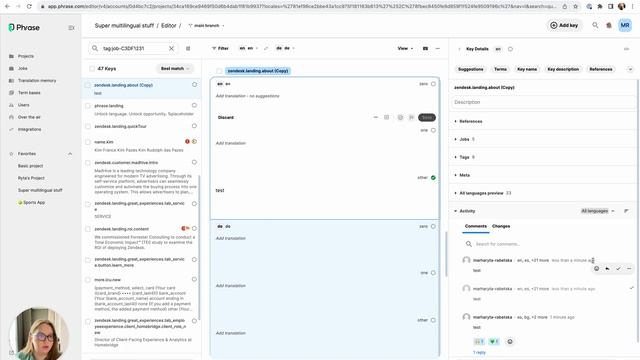Screen dimensions: 640x360
Task: Toggle the en zero plural status circle
Action: [x=433, y=84]
